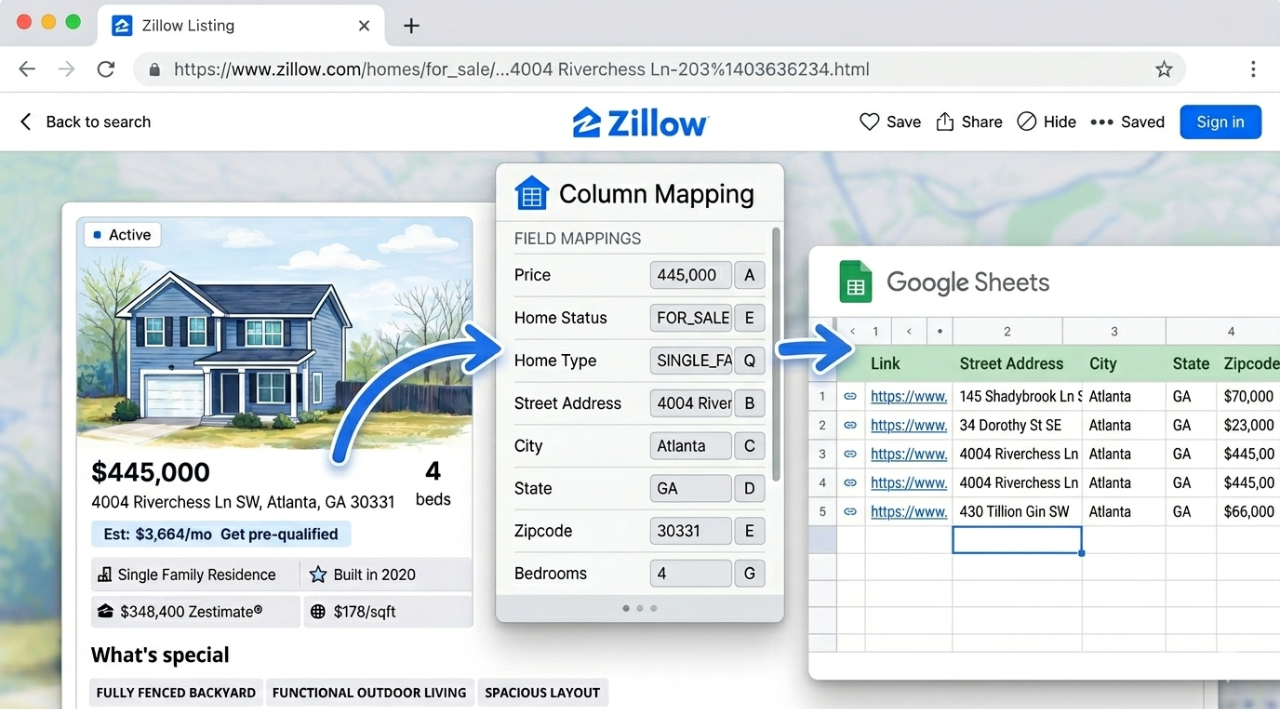Open the Street Address column picker B
Viewport: 1280px width, 709px height.
point(750,403)
